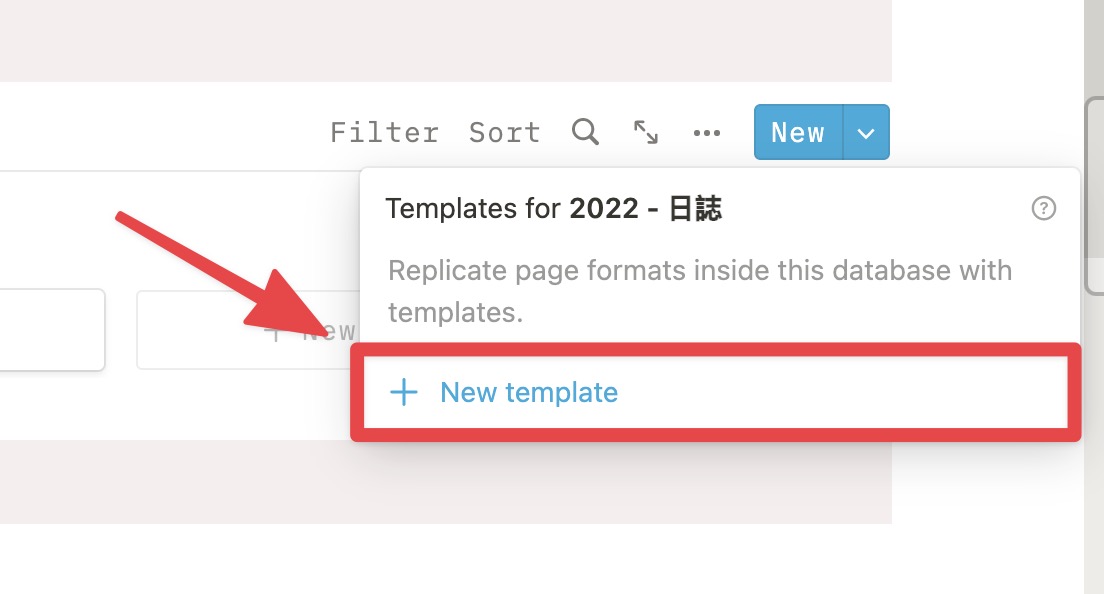Open the empty gallery card on left
This screenshot has width=1104, height=594.
point(52,330)
